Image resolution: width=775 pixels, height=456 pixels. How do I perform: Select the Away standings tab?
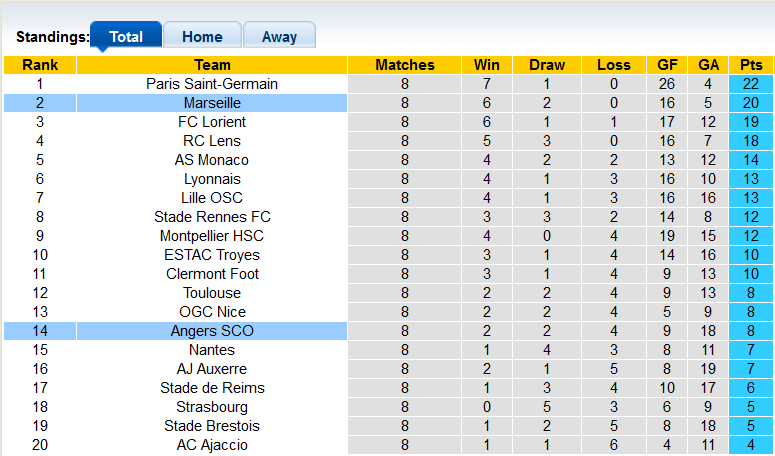click(x=279, y=37)
